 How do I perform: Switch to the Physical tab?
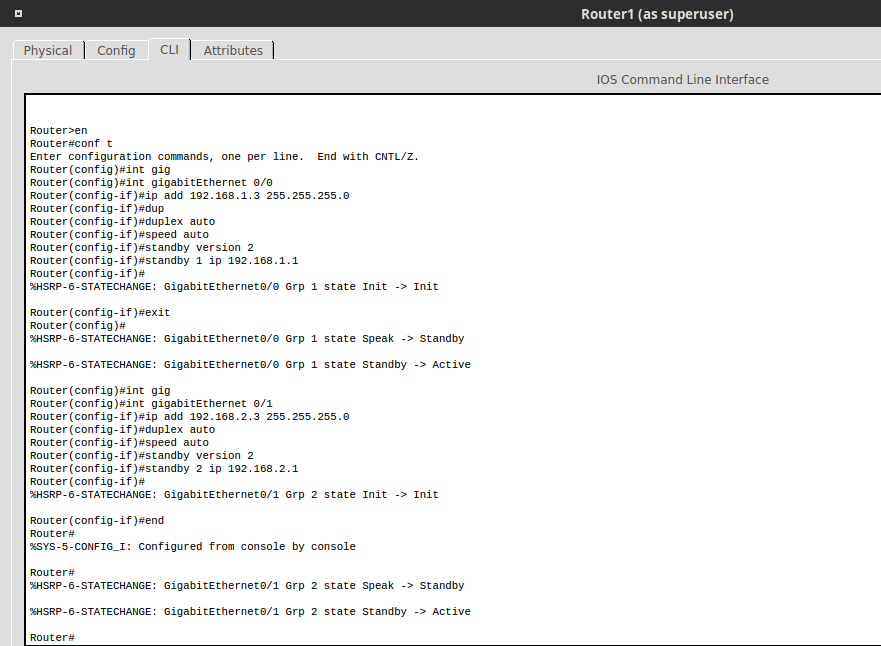click(x=47, y=49)
